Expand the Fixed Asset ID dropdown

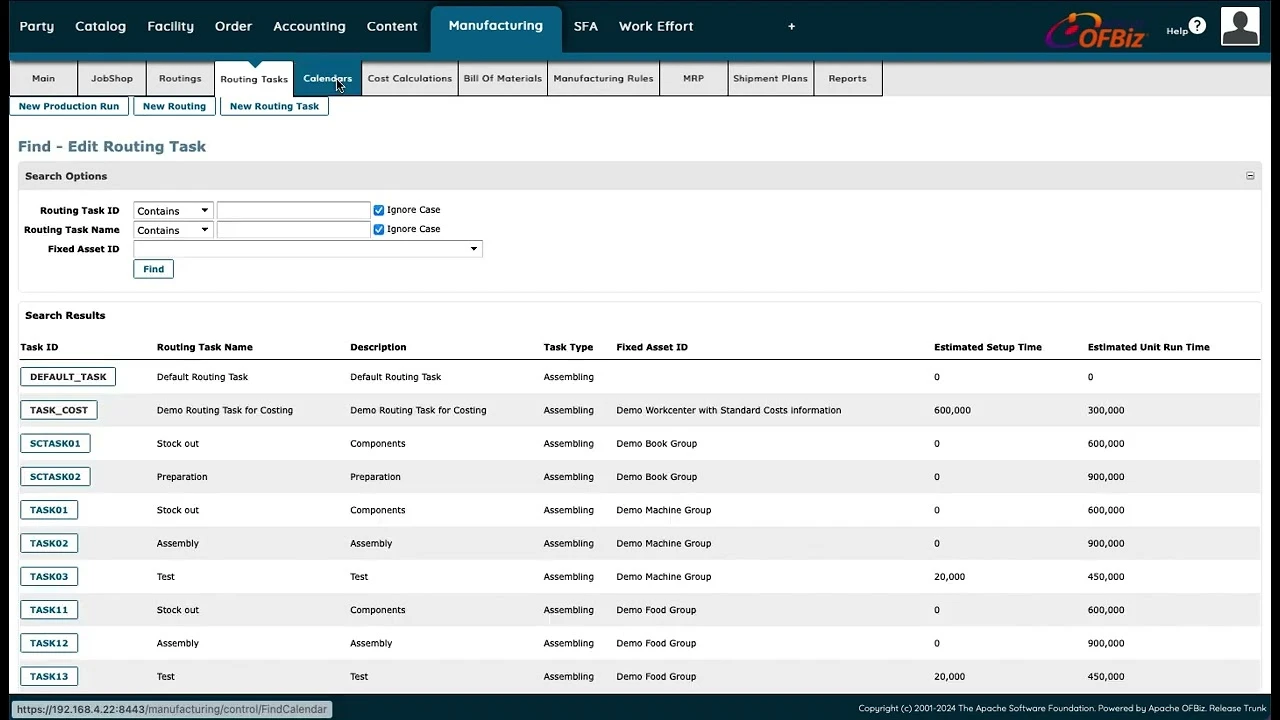click(x=308, y=249)
